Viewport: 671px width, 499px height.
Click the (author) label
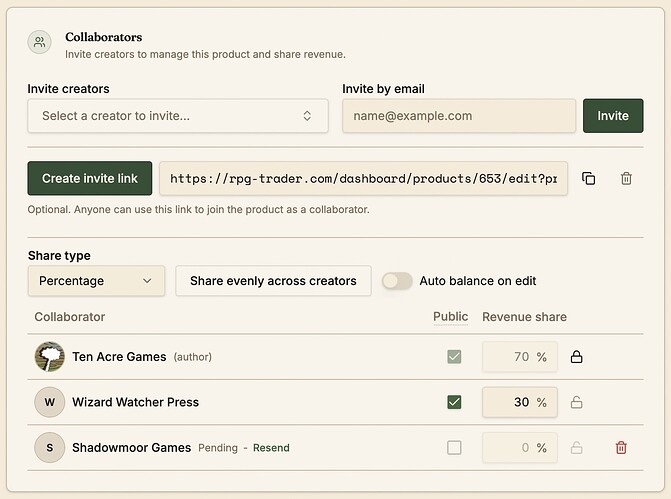click(193, 357)
